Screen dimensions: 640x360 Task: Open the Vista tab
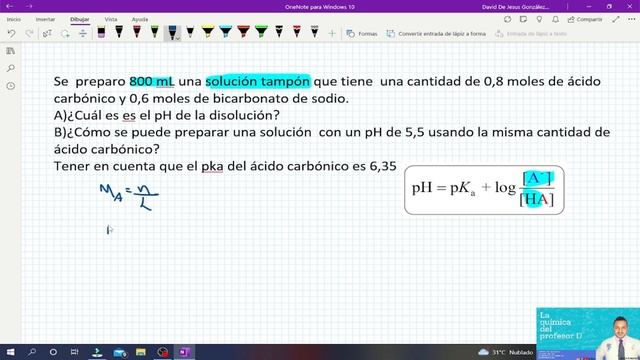point(111,19)
